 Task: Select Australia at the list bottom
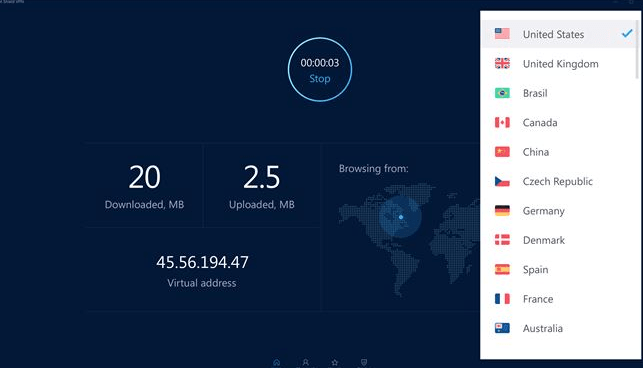click(x=559, y=328)
